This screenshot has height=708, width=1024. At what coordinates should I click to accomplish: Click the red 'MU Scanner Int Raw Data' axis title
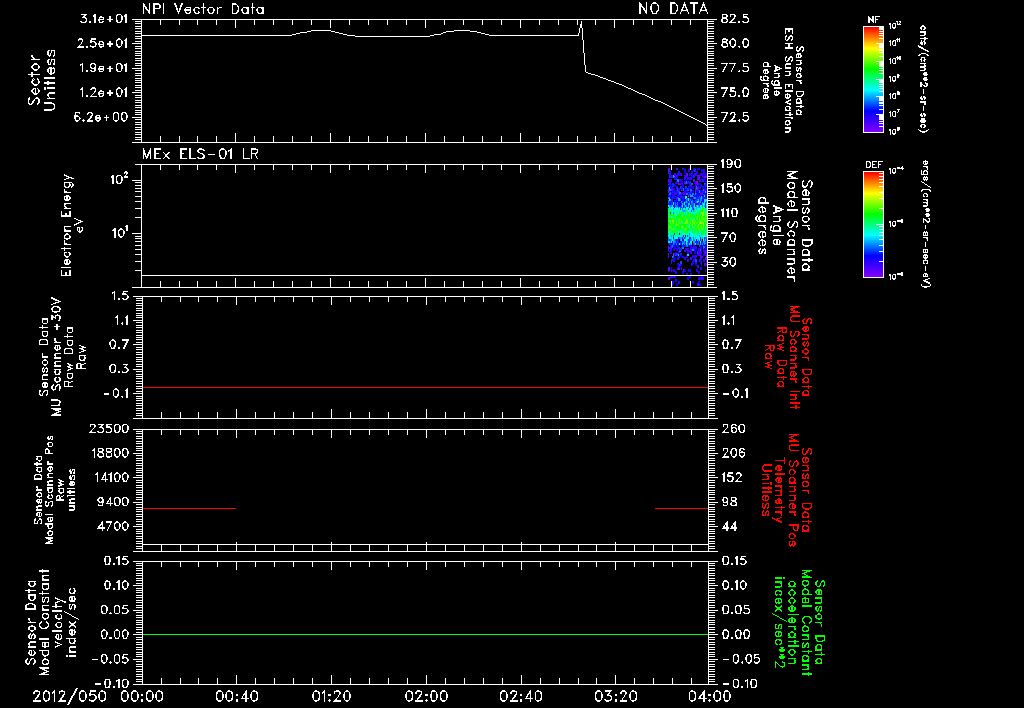[x=786, y=358]
